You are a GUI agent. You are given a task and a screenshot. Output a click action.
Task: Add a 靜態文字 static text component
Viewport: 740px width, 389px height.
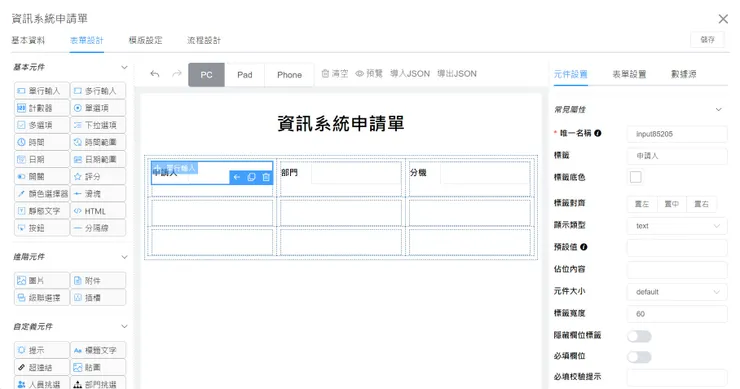(42, 211)
